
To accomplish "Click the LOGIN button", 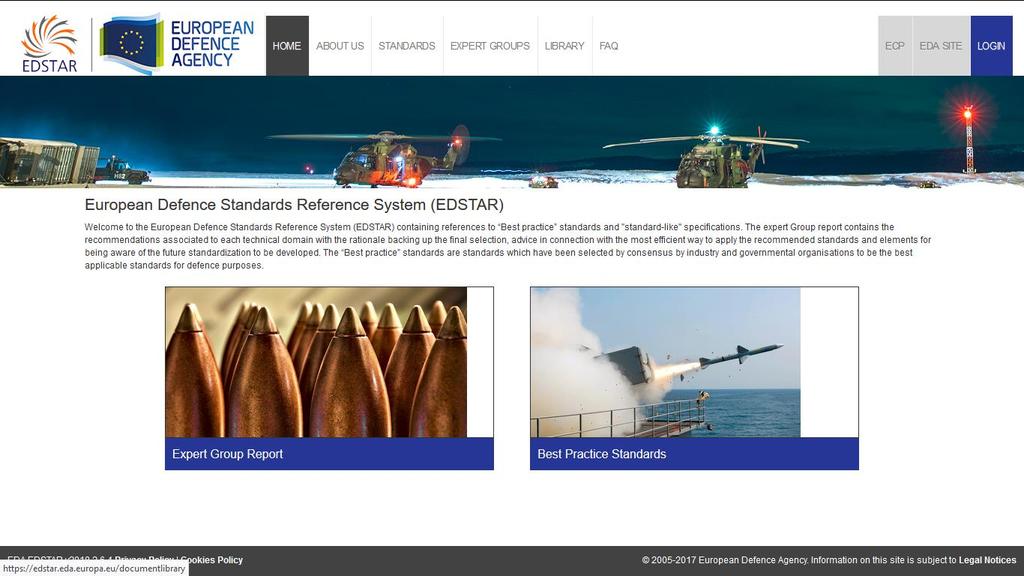I will click(991, 46).
